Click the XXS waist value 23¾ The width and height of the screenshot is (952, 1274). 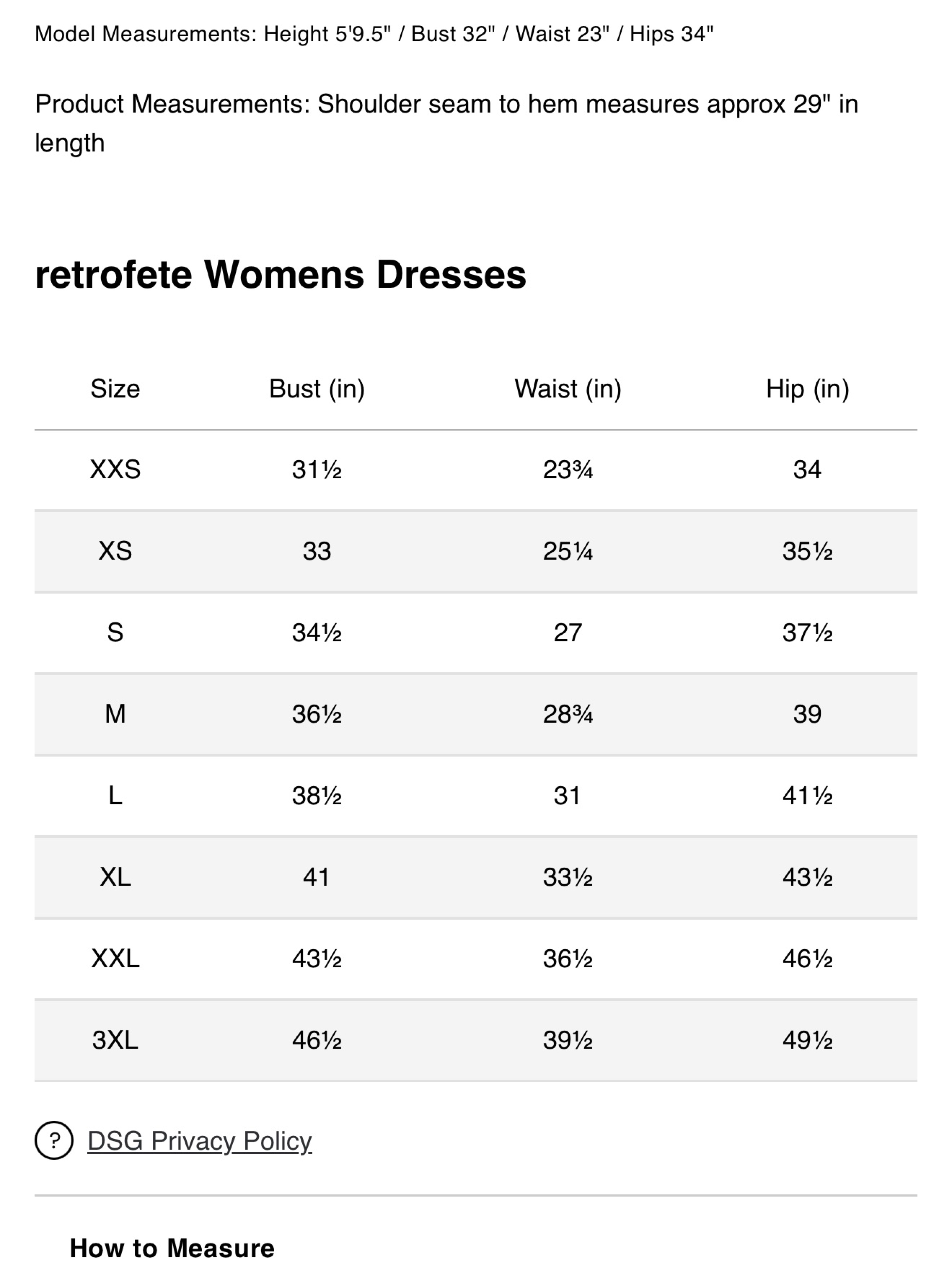[x=568, y=469]
